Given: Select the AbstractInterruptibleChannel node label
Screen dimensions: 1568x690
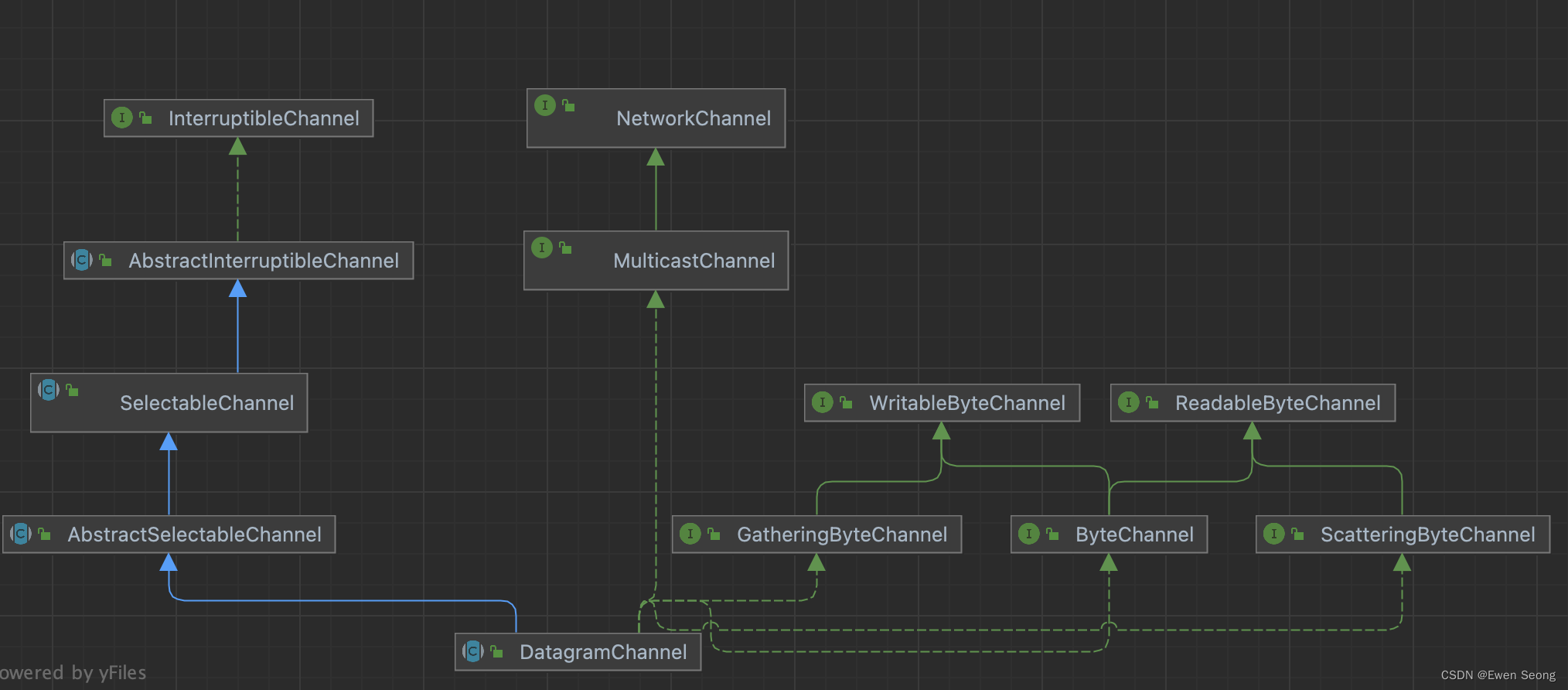Looking at the screenshot, I should pos(264,261).
